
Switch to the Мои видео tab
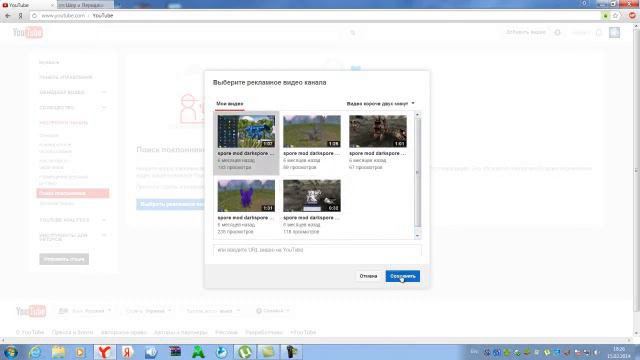tap(229, 104)
